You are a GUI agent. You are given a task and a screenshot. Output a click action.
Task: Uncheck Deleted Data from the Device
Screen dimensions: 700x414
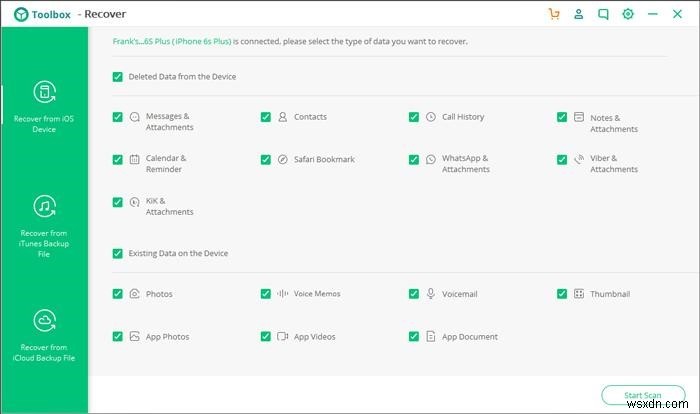[118, 76]
